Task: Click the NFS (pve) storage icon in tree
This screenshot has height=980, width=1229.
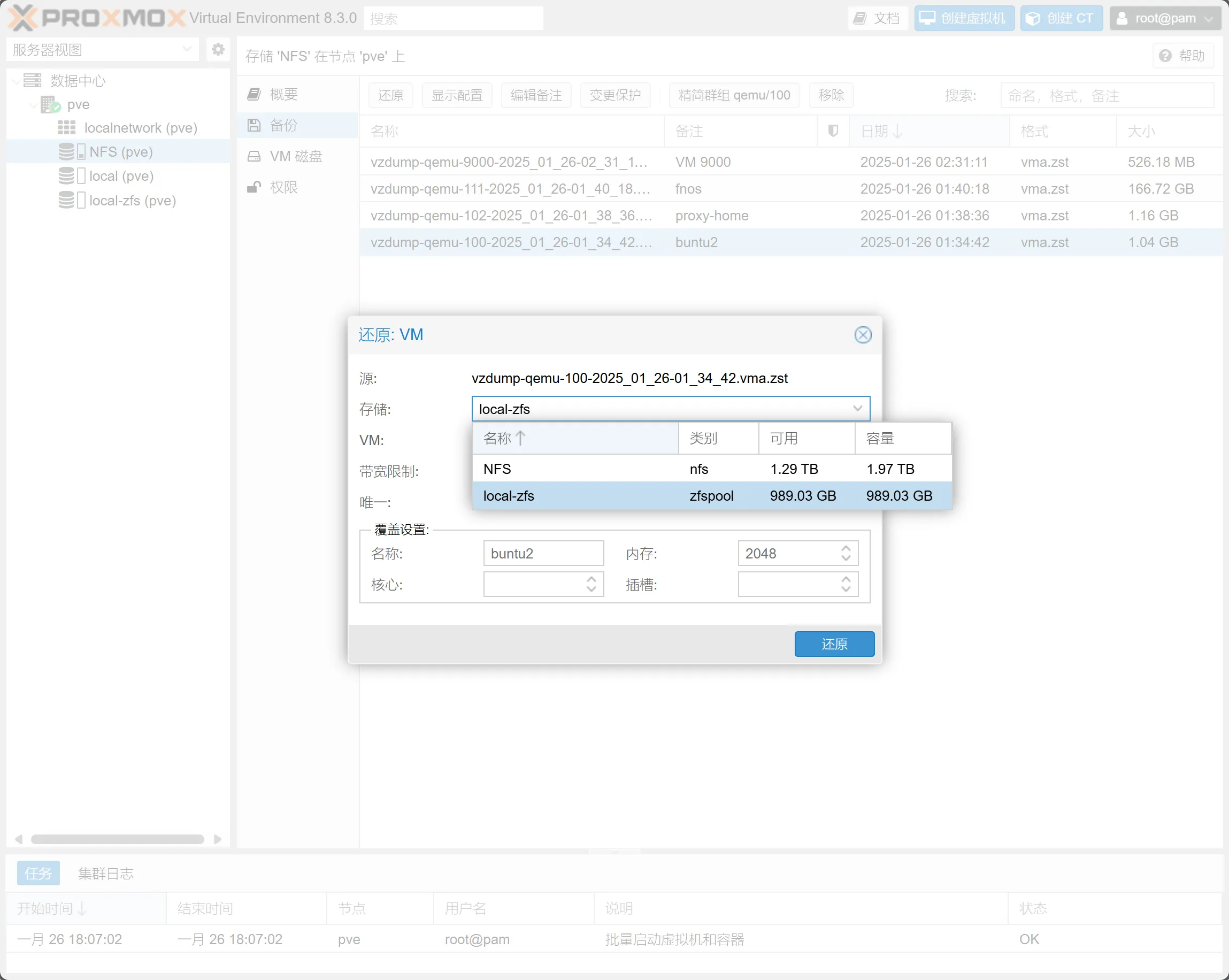Action: (x=67, y=151)
